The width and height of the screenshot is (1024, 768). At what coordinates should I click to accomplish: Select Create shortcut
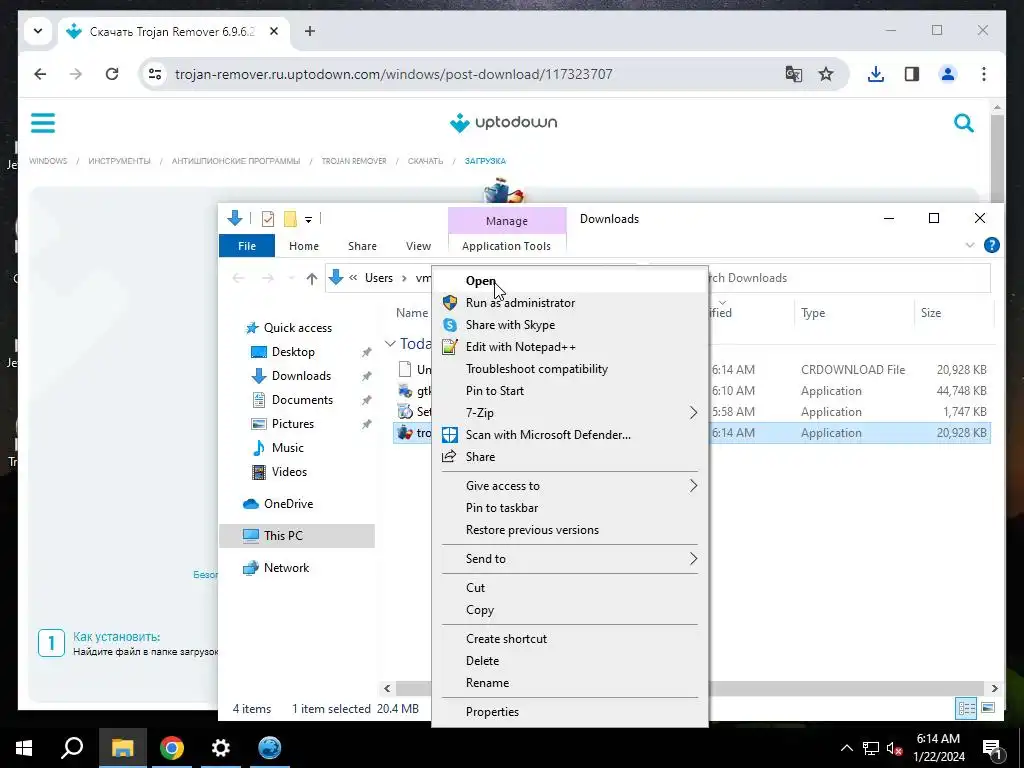[569, 639]
